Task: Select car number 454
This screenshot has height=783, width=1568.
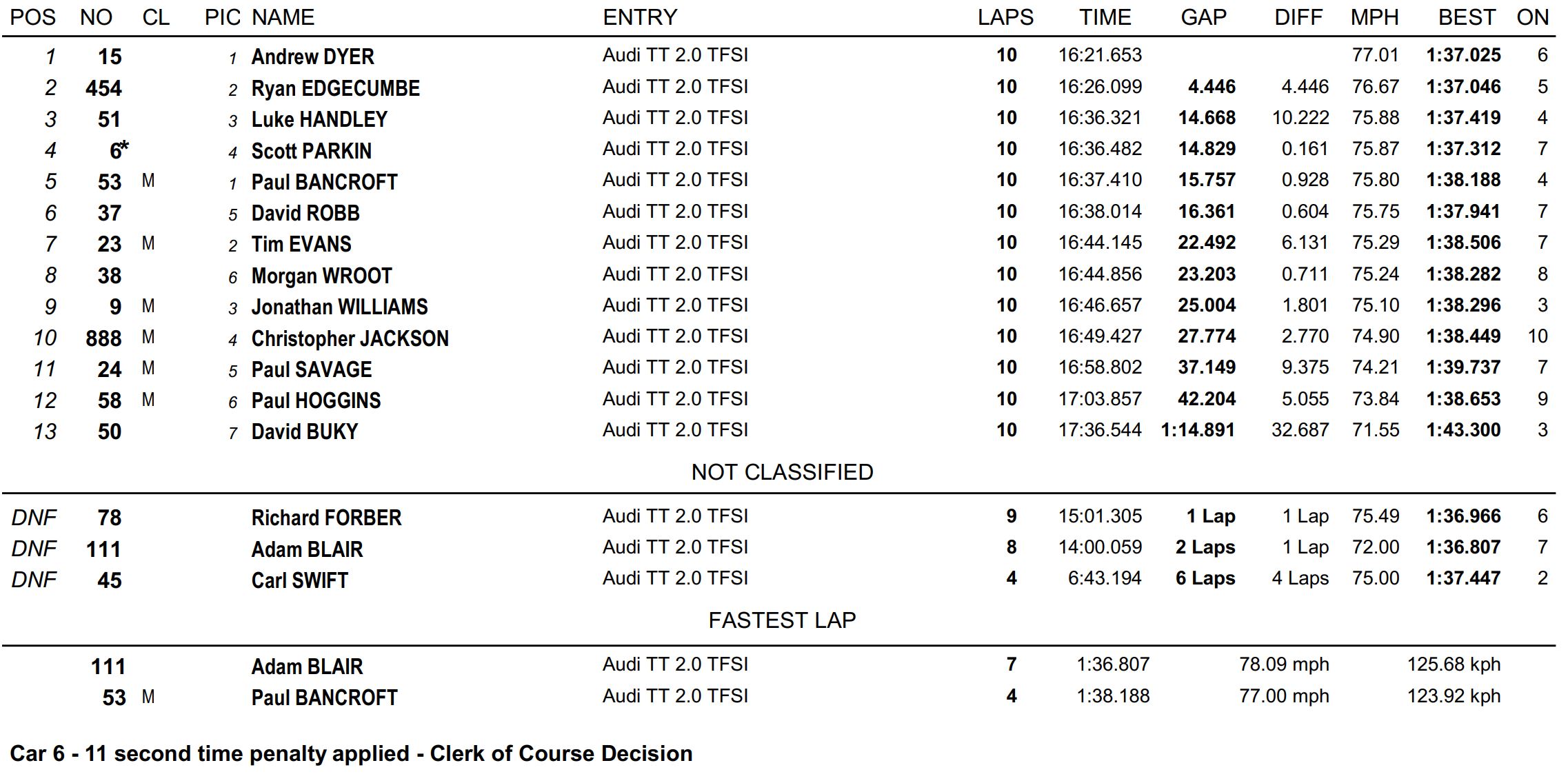Action: click(103, 88)
